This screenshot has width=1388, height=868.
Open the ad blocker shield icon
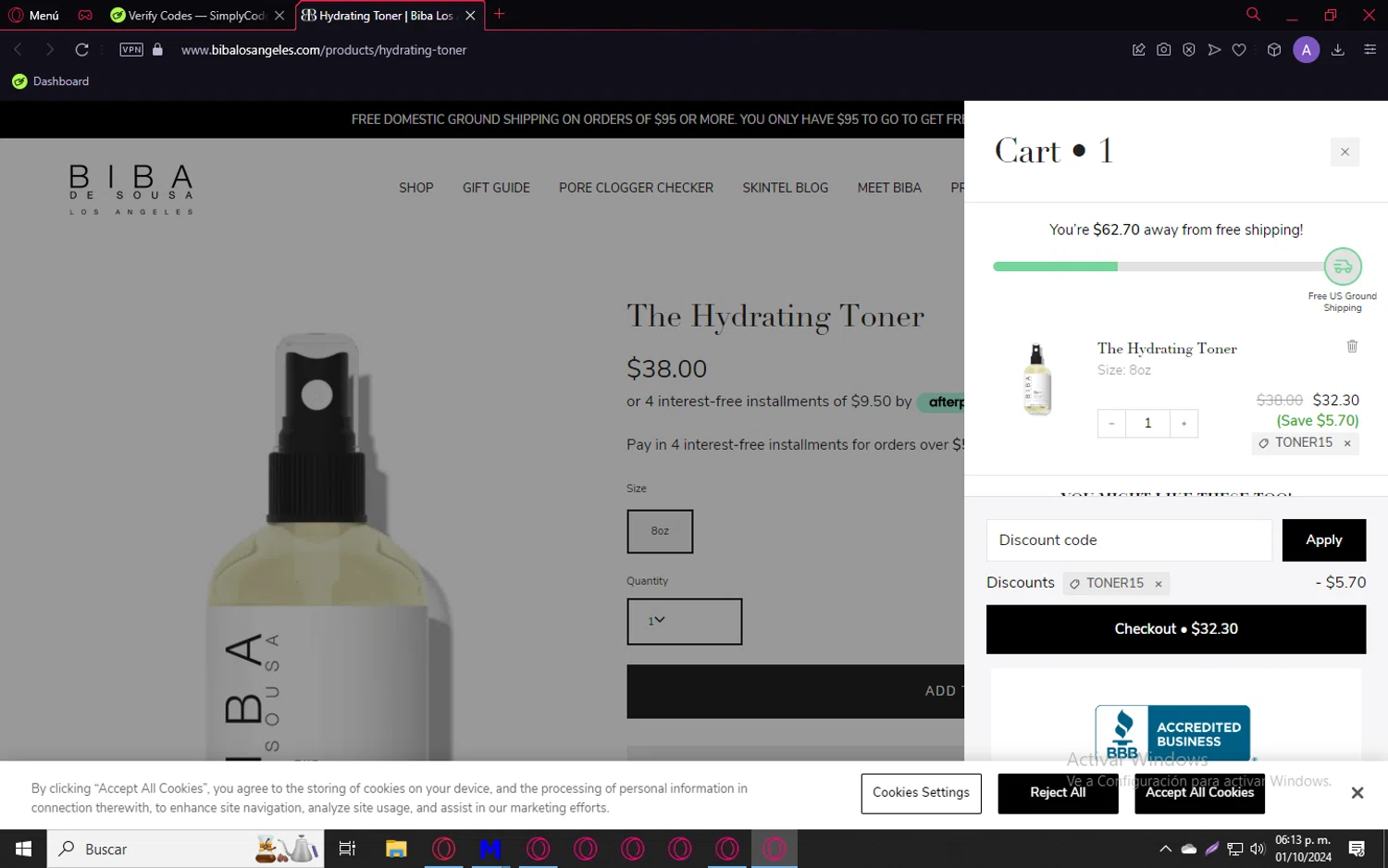[1189, 50]
